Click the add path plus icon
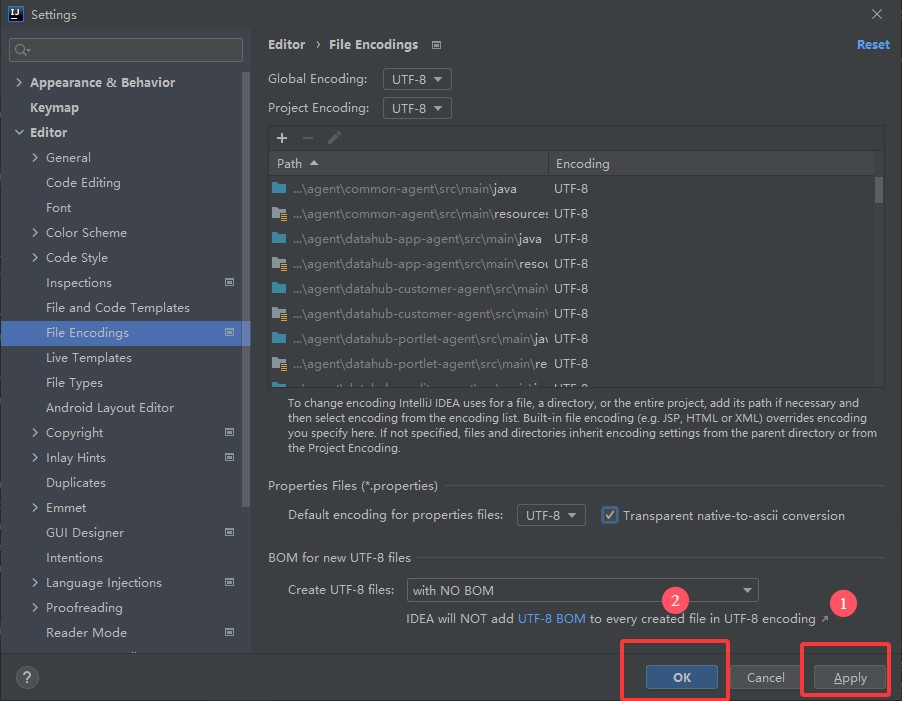Screen dimensions: 902x701 (x=282, y=138)
